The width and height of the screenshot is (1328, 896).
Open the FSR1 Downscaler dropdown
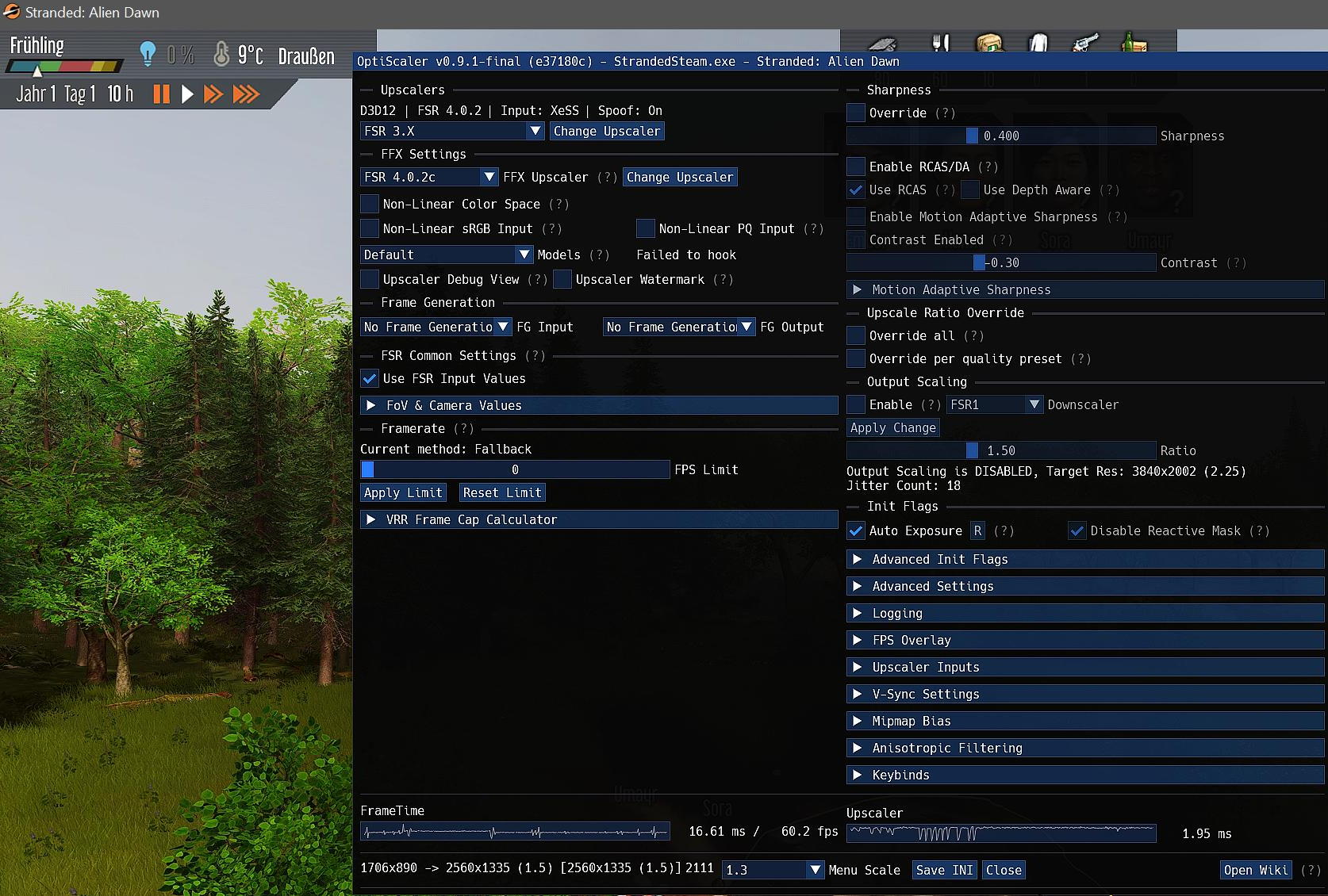995,404
